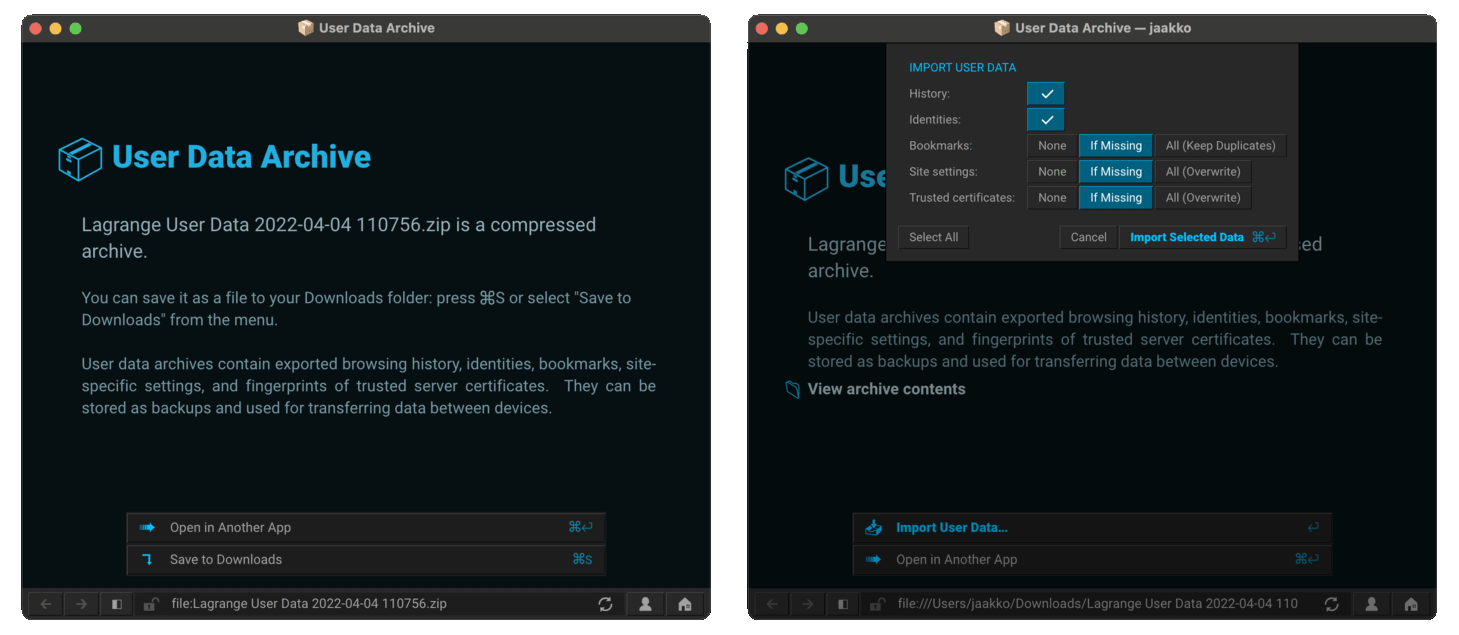Viewport: 1459px width, 635px height.
Task: Choose All (Keep Duplicates) for Bookmarks
Action: 1221,146
